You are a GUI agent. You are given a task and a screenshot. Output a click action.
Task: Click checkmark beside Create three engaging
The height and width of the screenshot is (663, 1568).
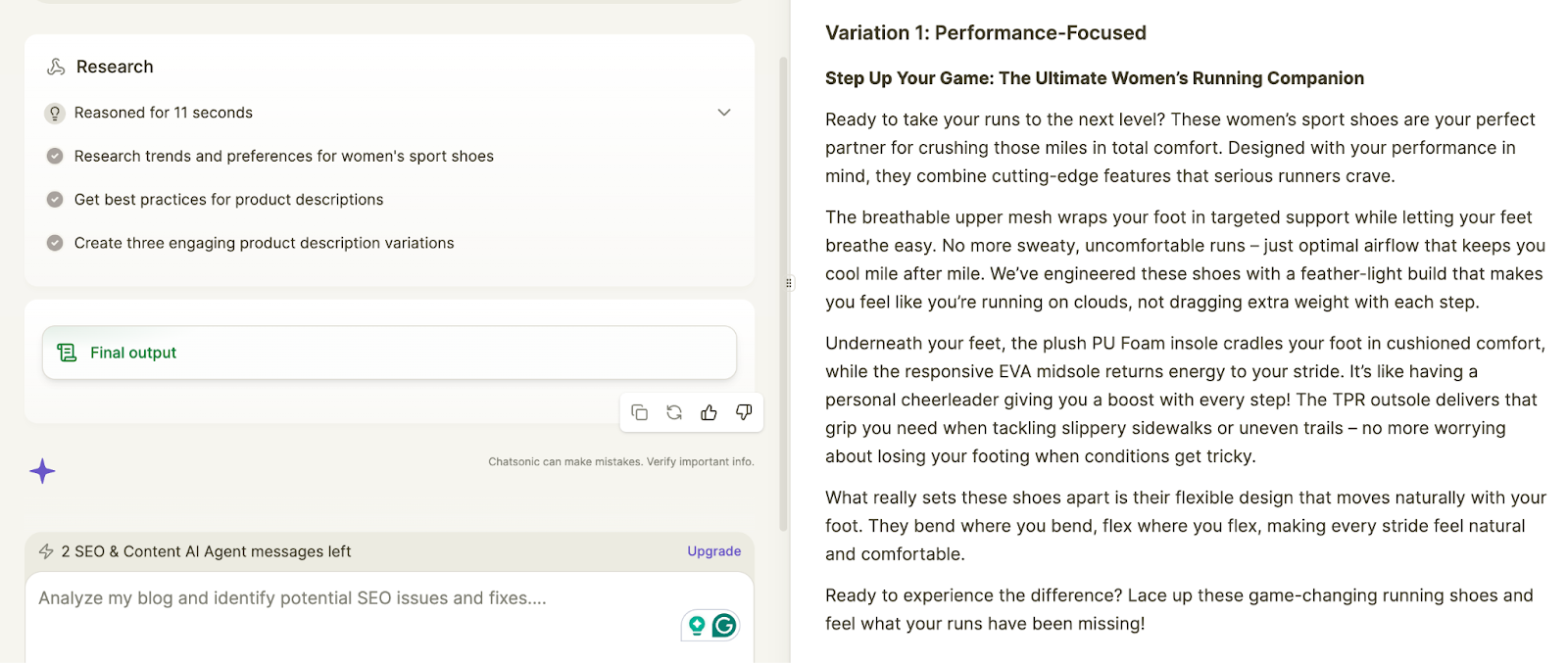55,243
